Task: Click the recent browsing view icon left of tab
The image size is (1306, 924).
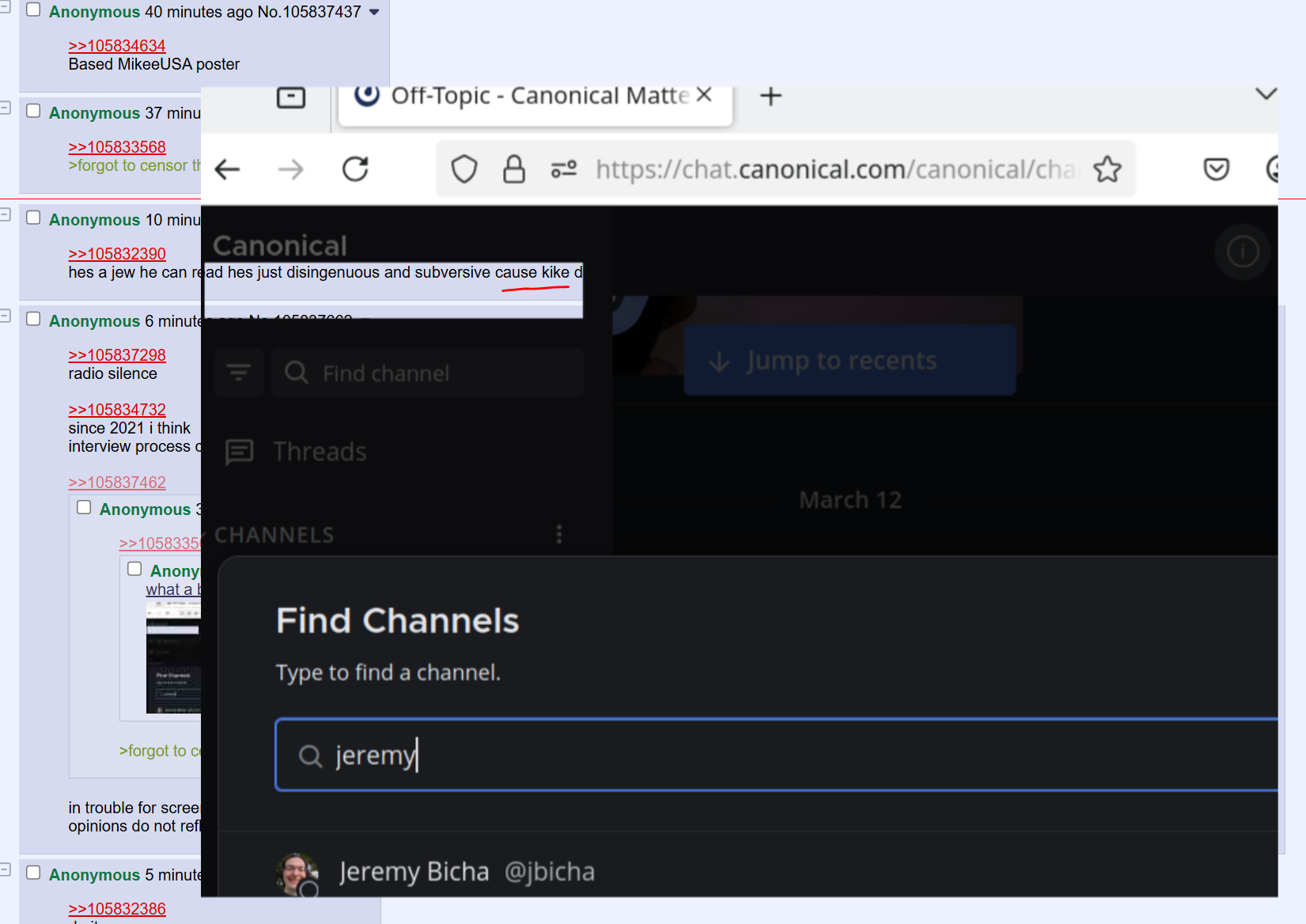Action: point(291,97)
